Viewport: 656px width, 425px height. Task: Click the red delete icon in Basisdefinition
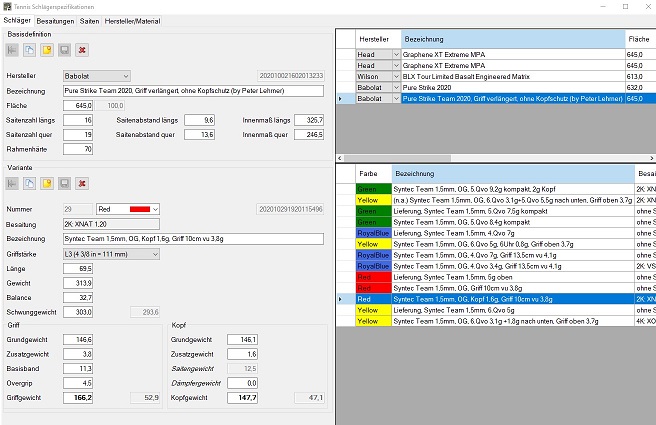tap(81, 49)
